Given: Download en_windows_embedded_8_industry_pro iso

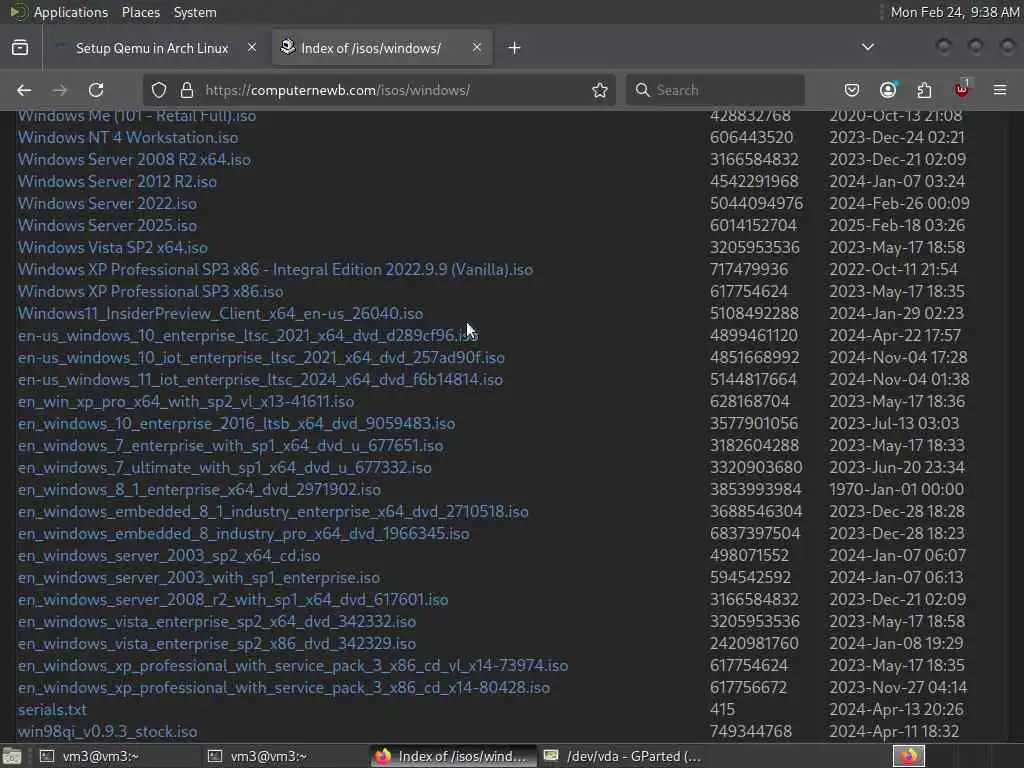Looking at the screenshot, I should (244, 534).
